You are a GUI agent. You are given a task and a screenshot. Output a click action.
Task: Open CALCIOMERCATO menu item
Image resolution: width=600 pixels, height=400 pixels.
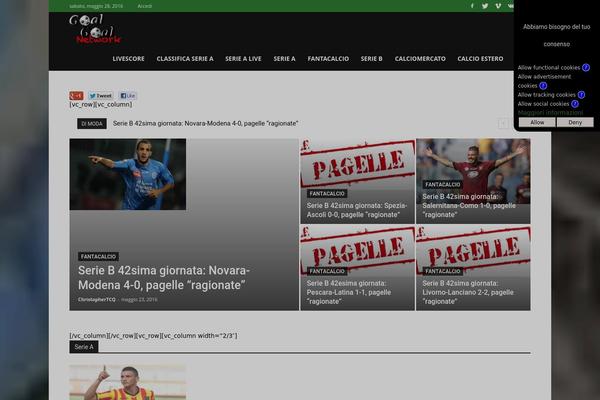420,59
